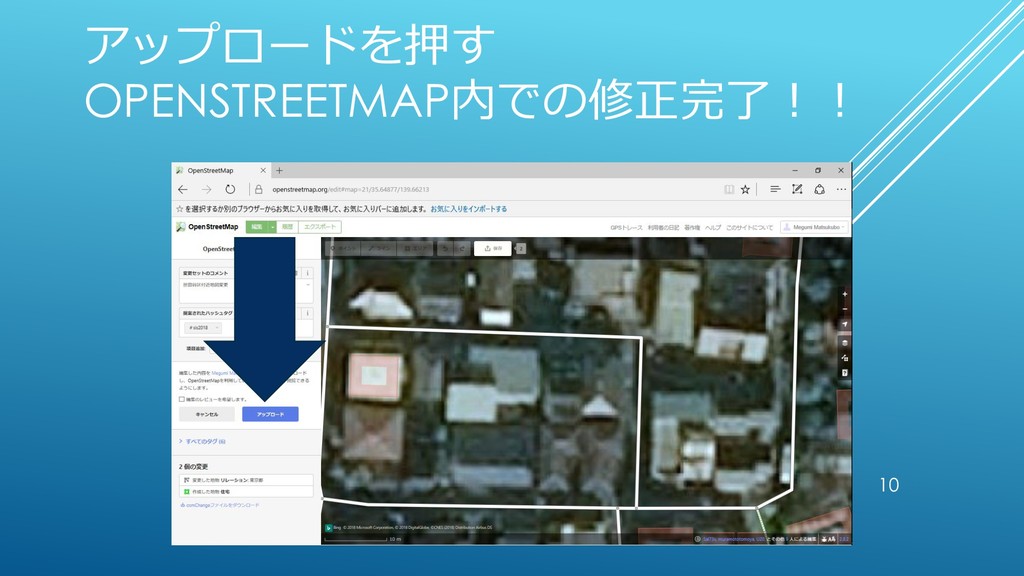Open the Edge hub lines icon
This screenshot has height=576, width=1024.
pyautogui.click(x=775, y=189)
